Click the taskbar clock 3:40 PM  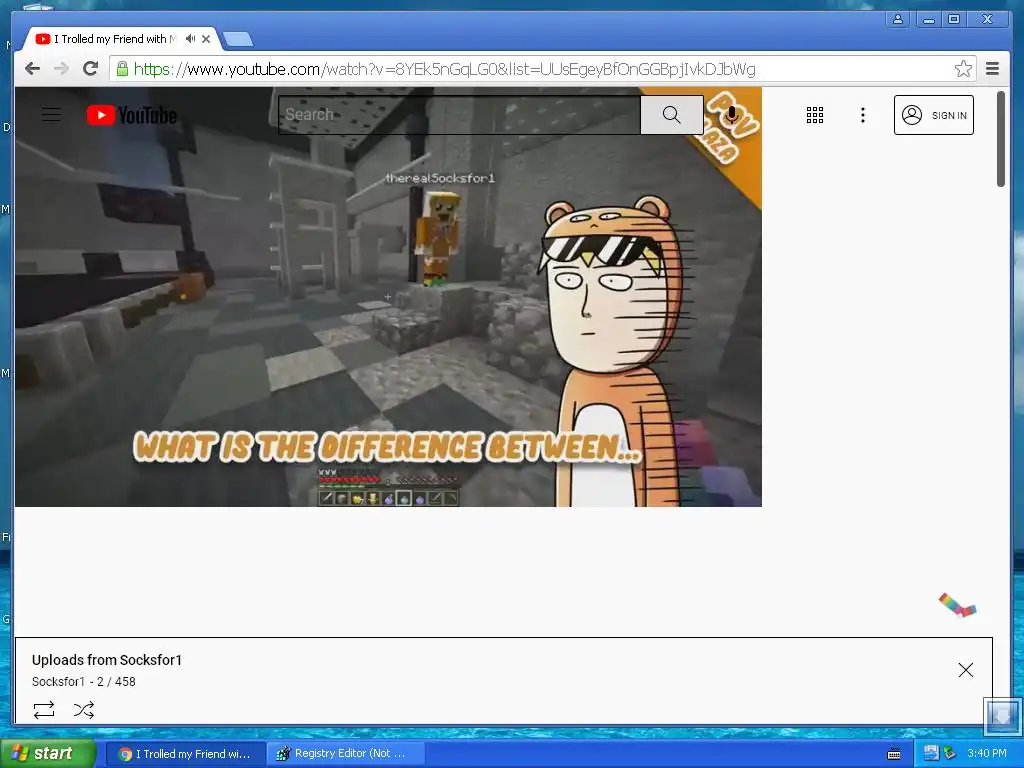[x=987, y=754]
